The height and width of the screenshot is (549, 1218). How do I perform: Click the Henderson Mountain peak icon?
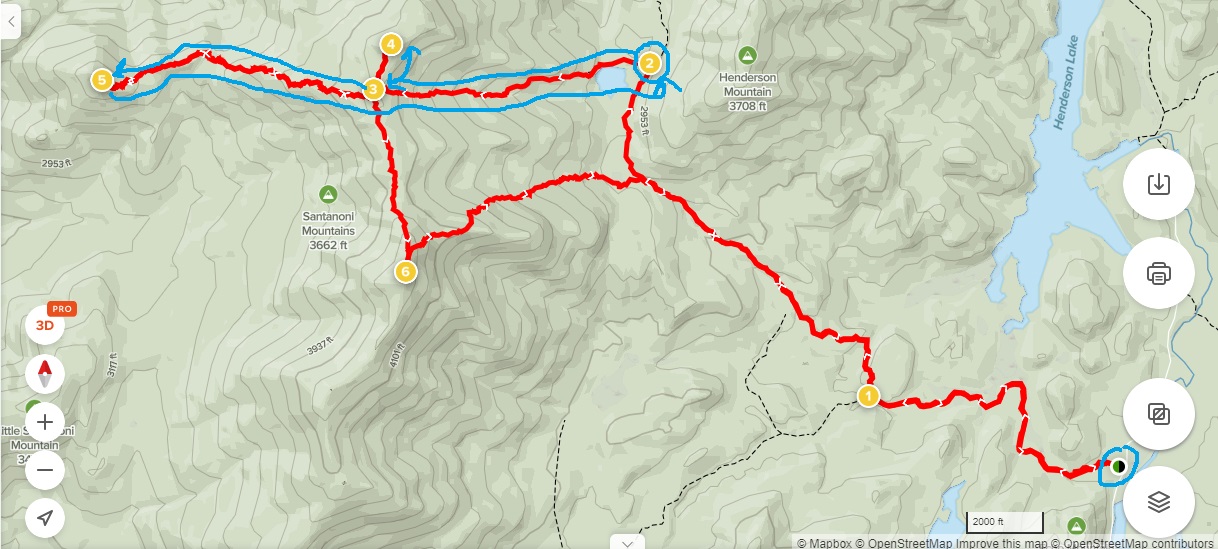tap(746, 54)
